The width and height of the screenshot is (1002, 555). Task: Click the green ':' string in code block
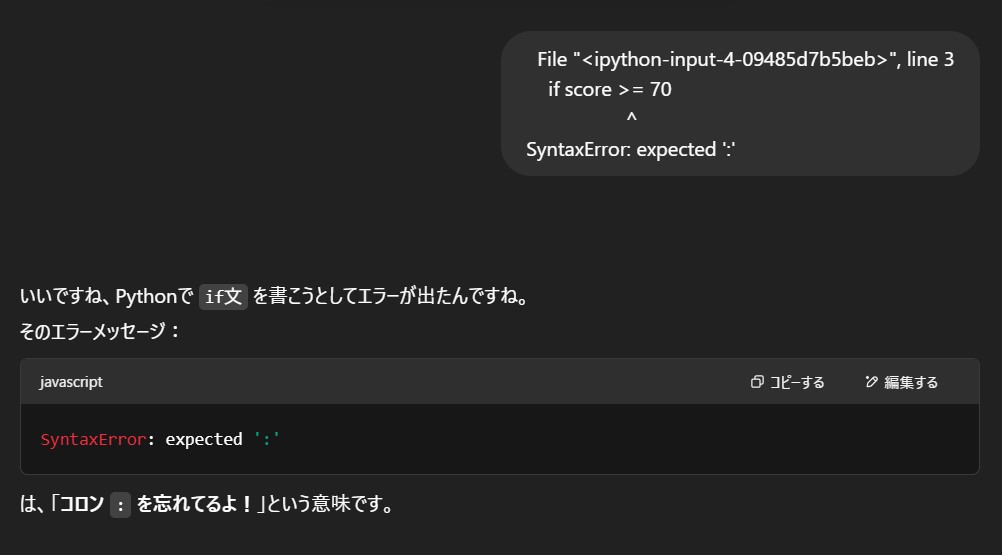267,439
